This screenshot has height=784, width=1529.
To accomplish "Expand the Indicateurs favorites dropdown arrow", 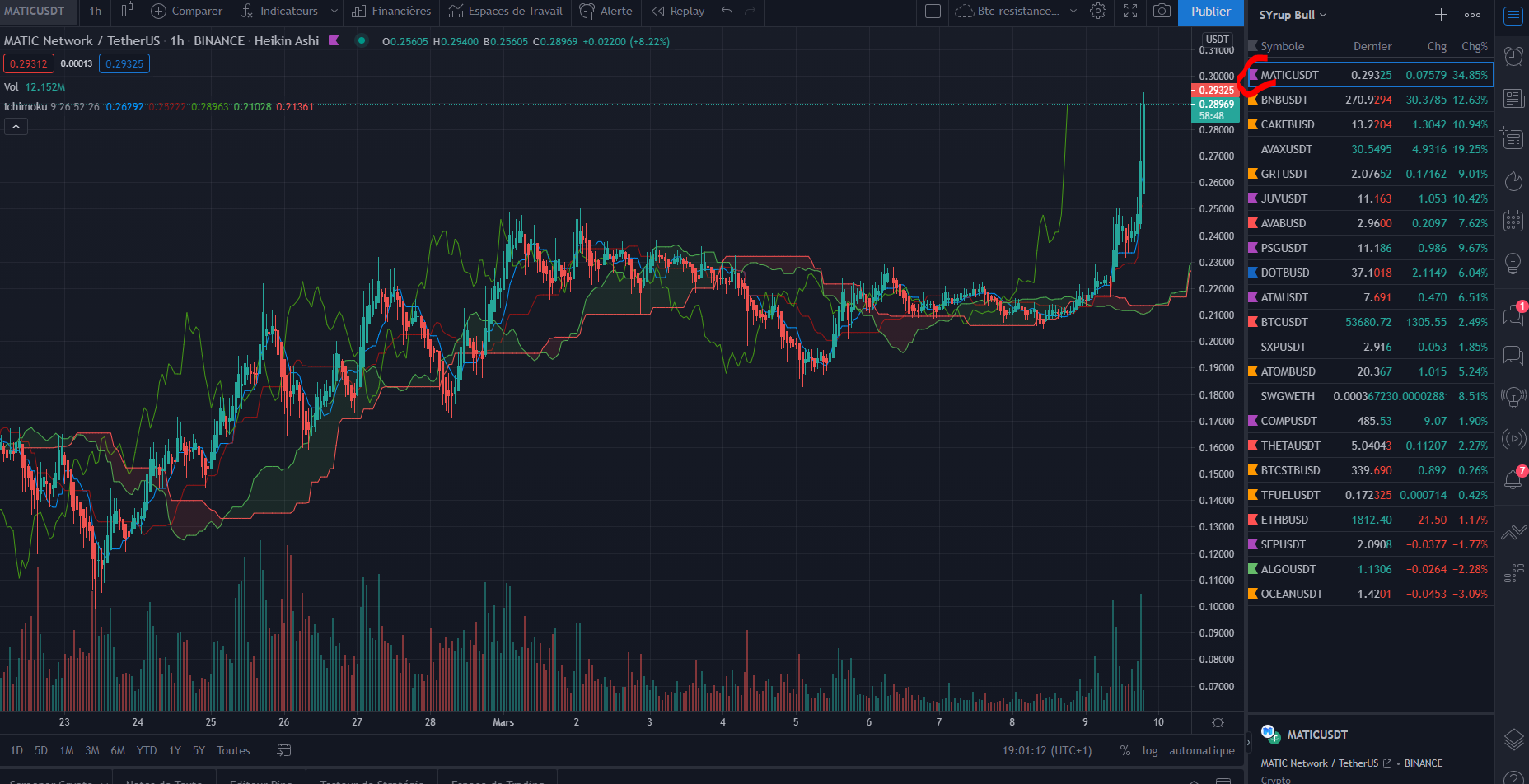I will (x=334, y=11).
